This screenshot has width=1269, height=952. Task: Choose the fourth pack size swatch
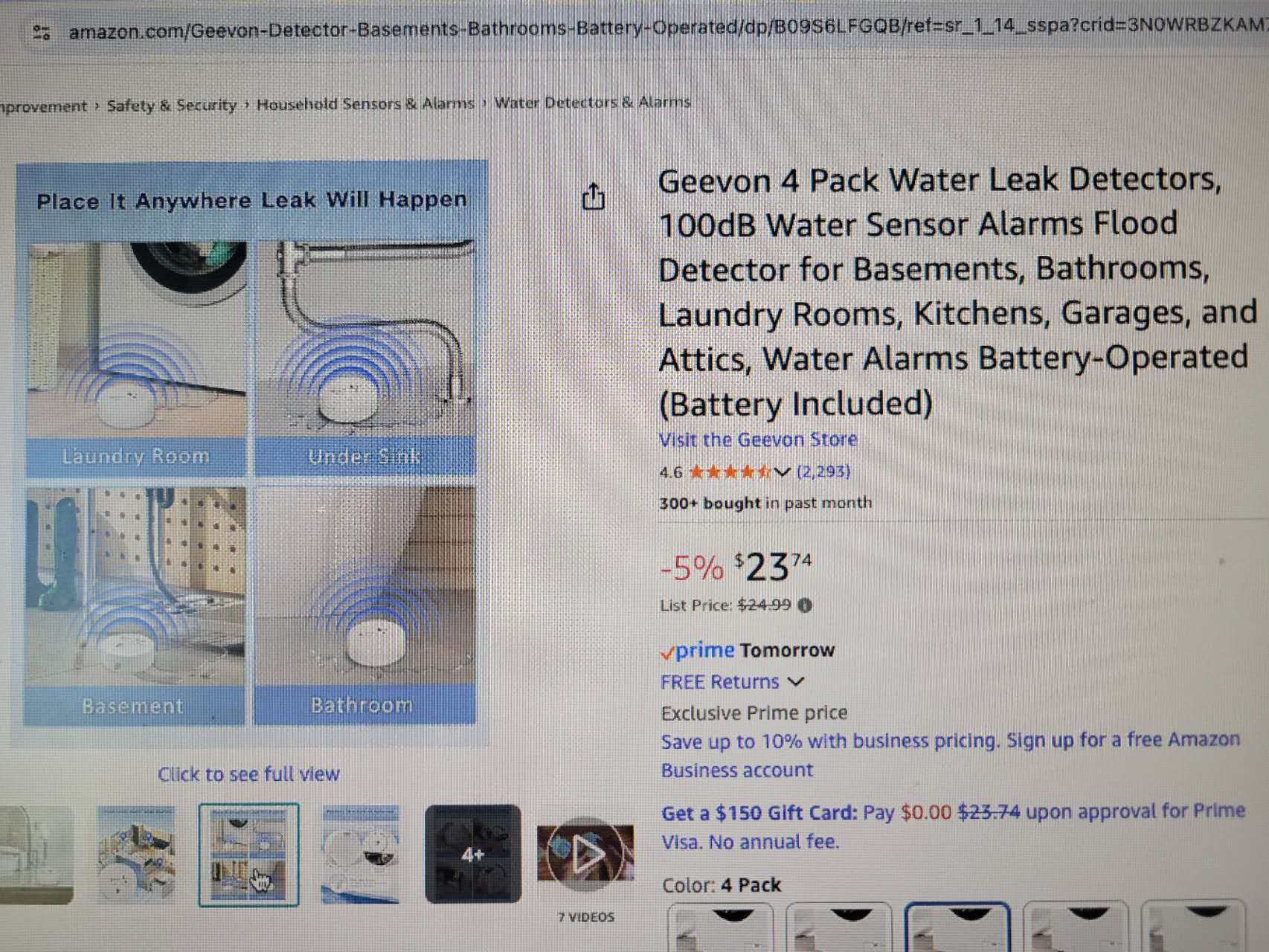click(x=1075, y=927)
